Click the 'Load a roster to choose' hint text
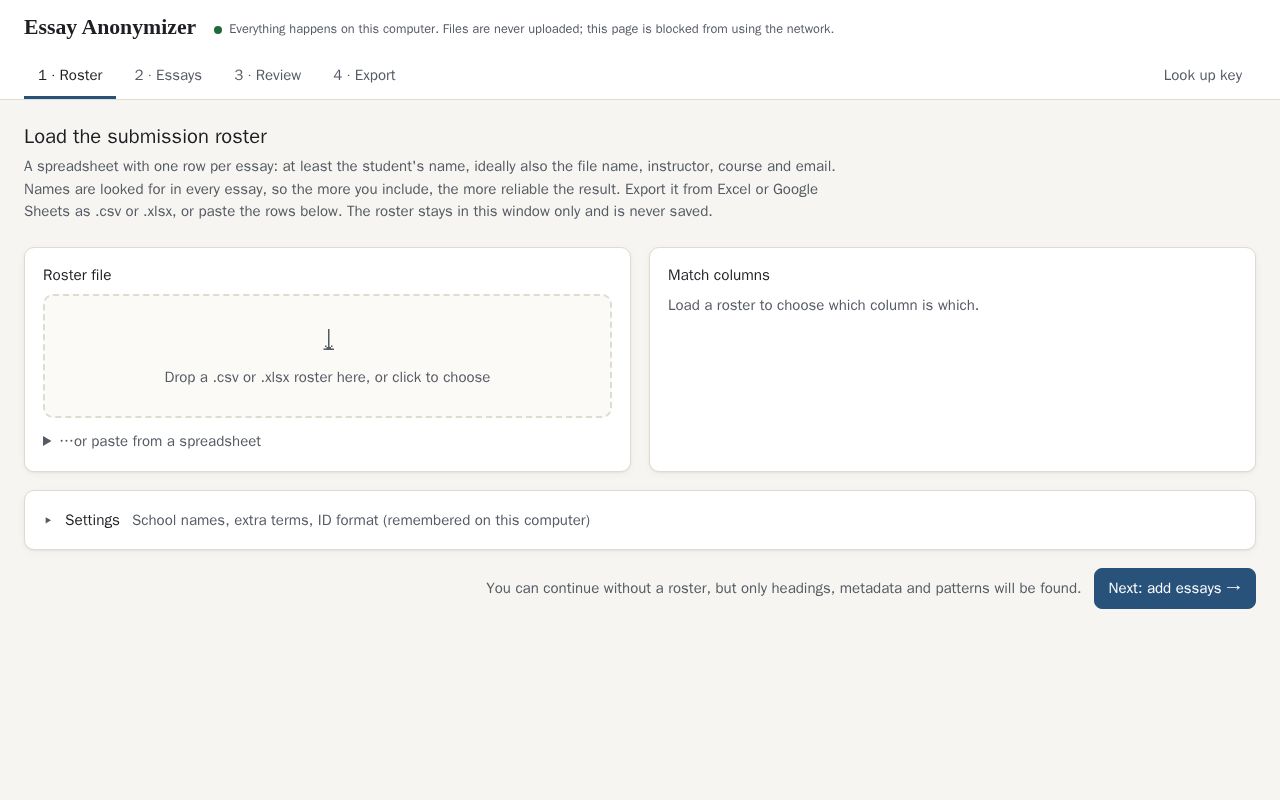The image size is (1280, 800). click(x=823, y=305)
